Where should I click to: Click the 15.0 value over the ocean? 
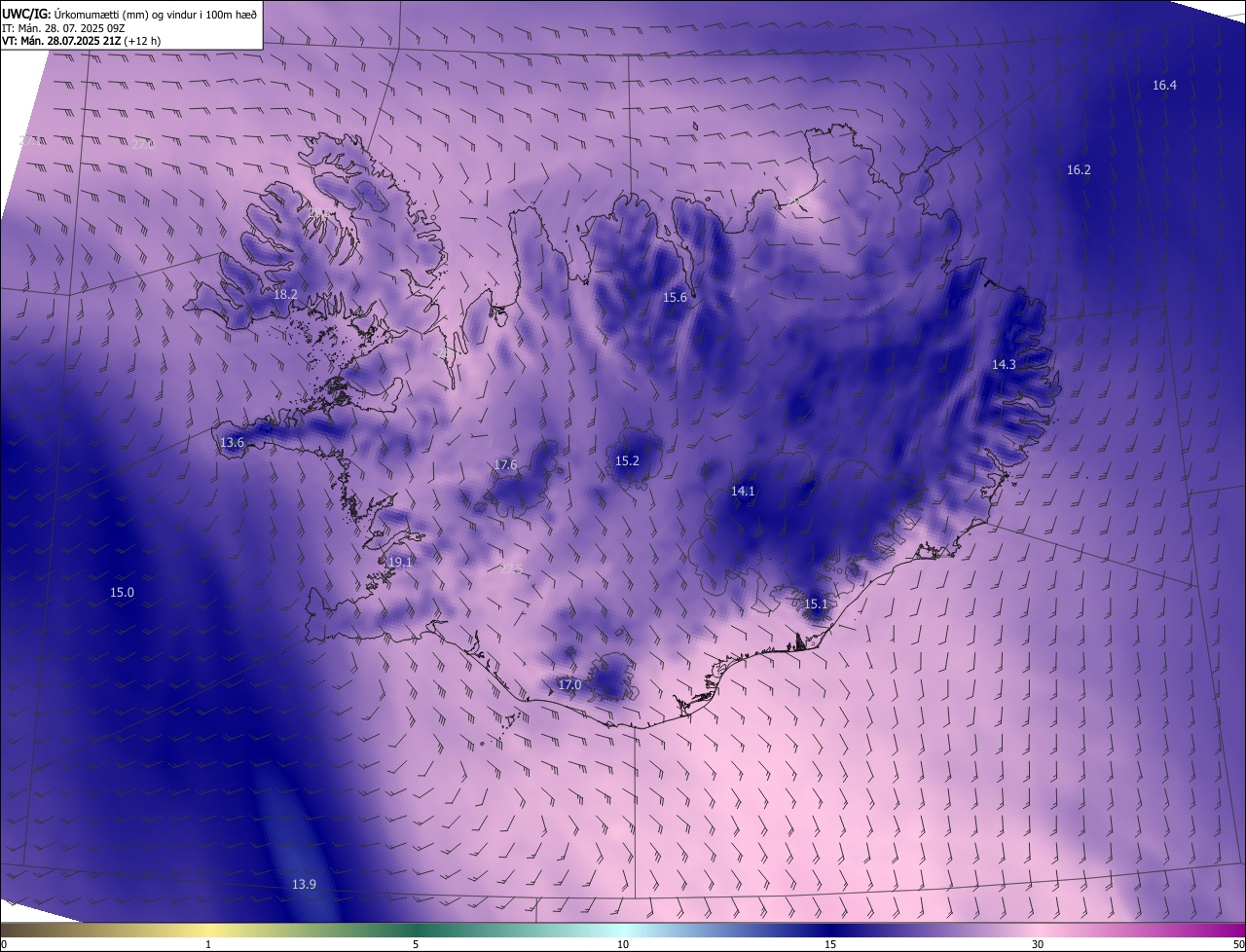[x=122, y=593]
